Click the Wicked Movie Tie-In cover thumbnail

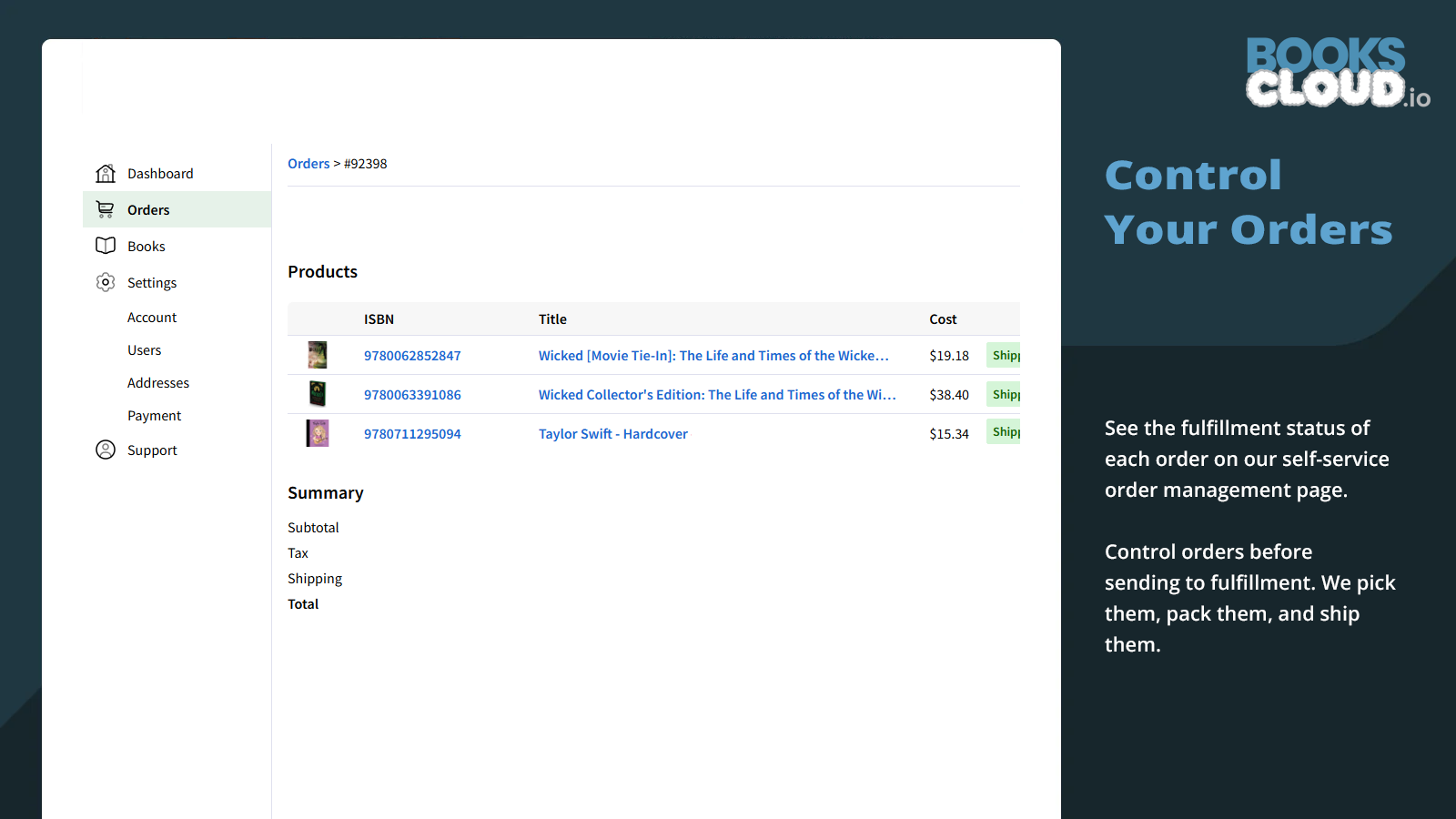(x=318, y=355)
